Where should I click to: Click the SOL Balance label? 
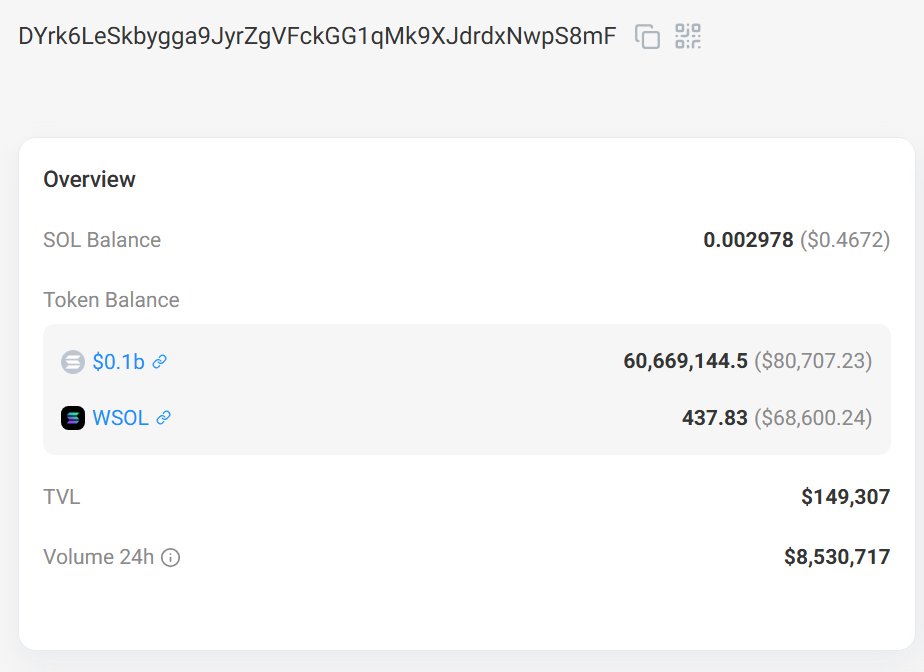point(102,240)
